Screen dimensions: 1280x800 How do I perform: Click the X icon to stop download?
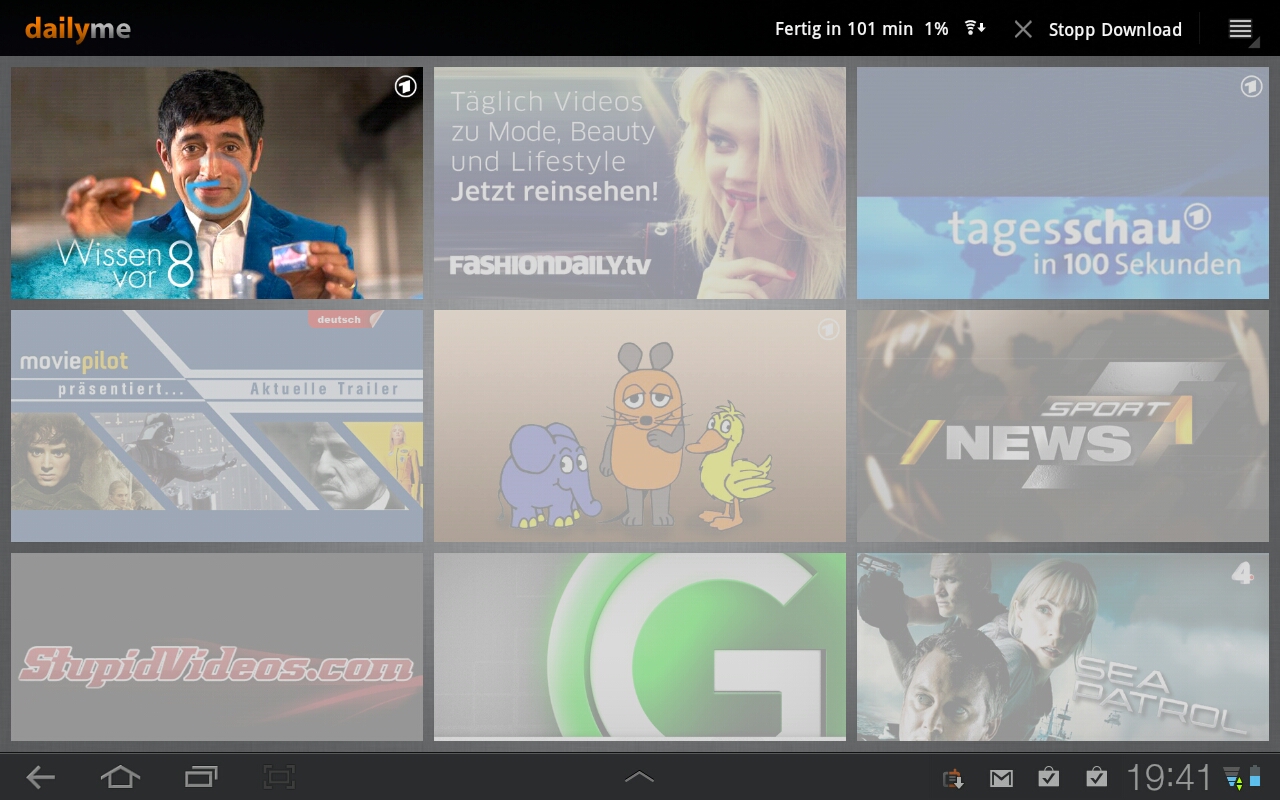pos(1023,29)
